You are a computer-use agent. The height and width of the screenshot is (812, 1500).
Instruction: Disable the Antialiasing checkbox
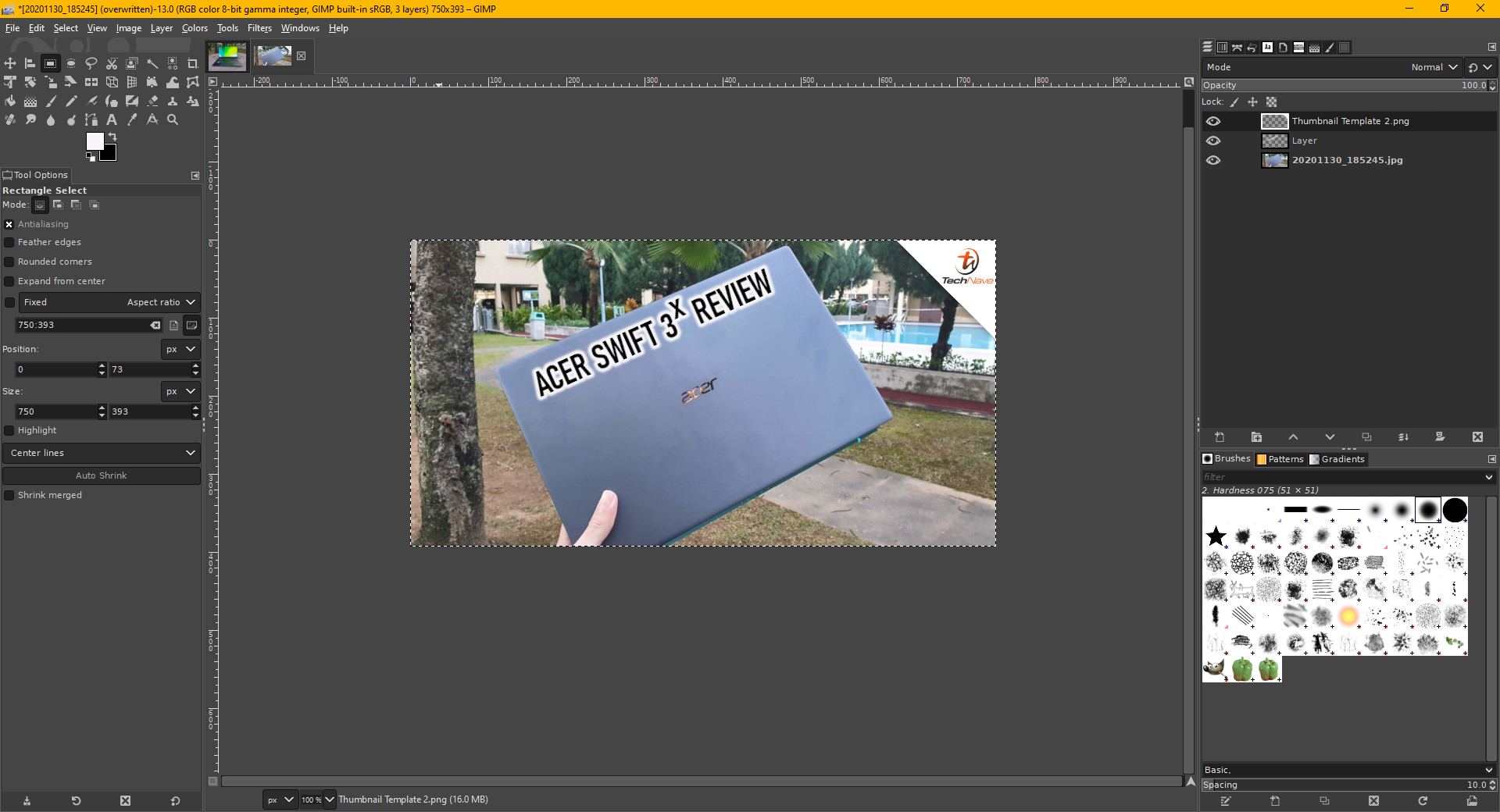point(9,224)
